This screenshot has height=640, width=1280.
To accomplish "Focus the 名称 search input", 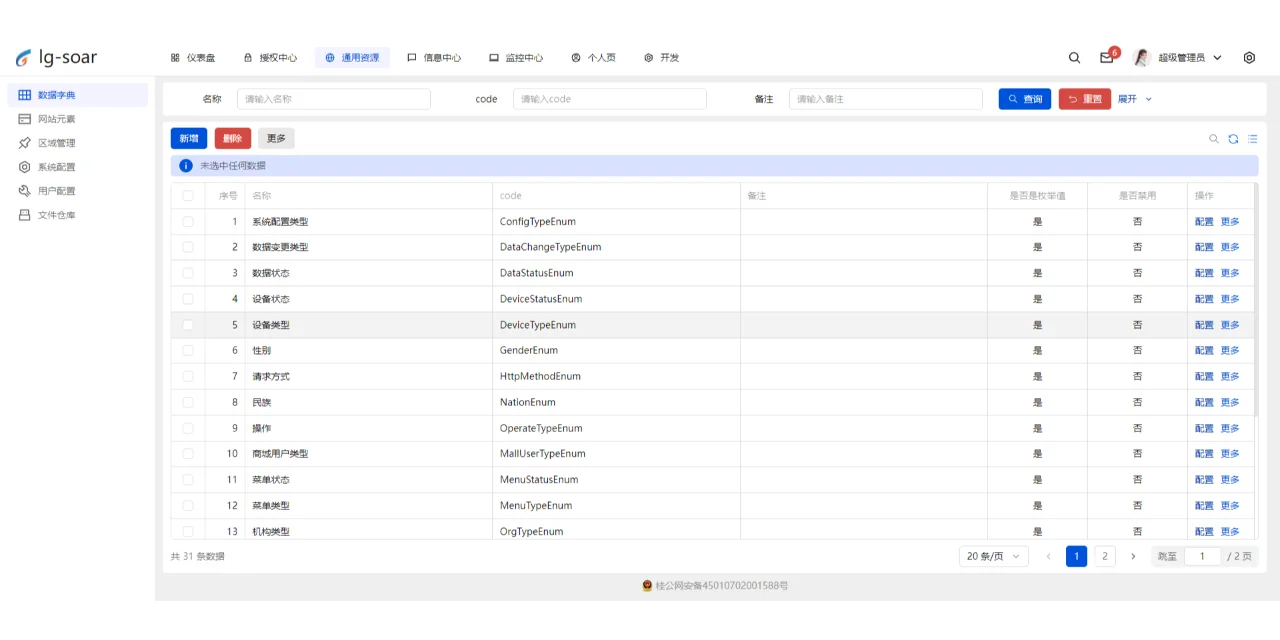I will pos(334,99).
